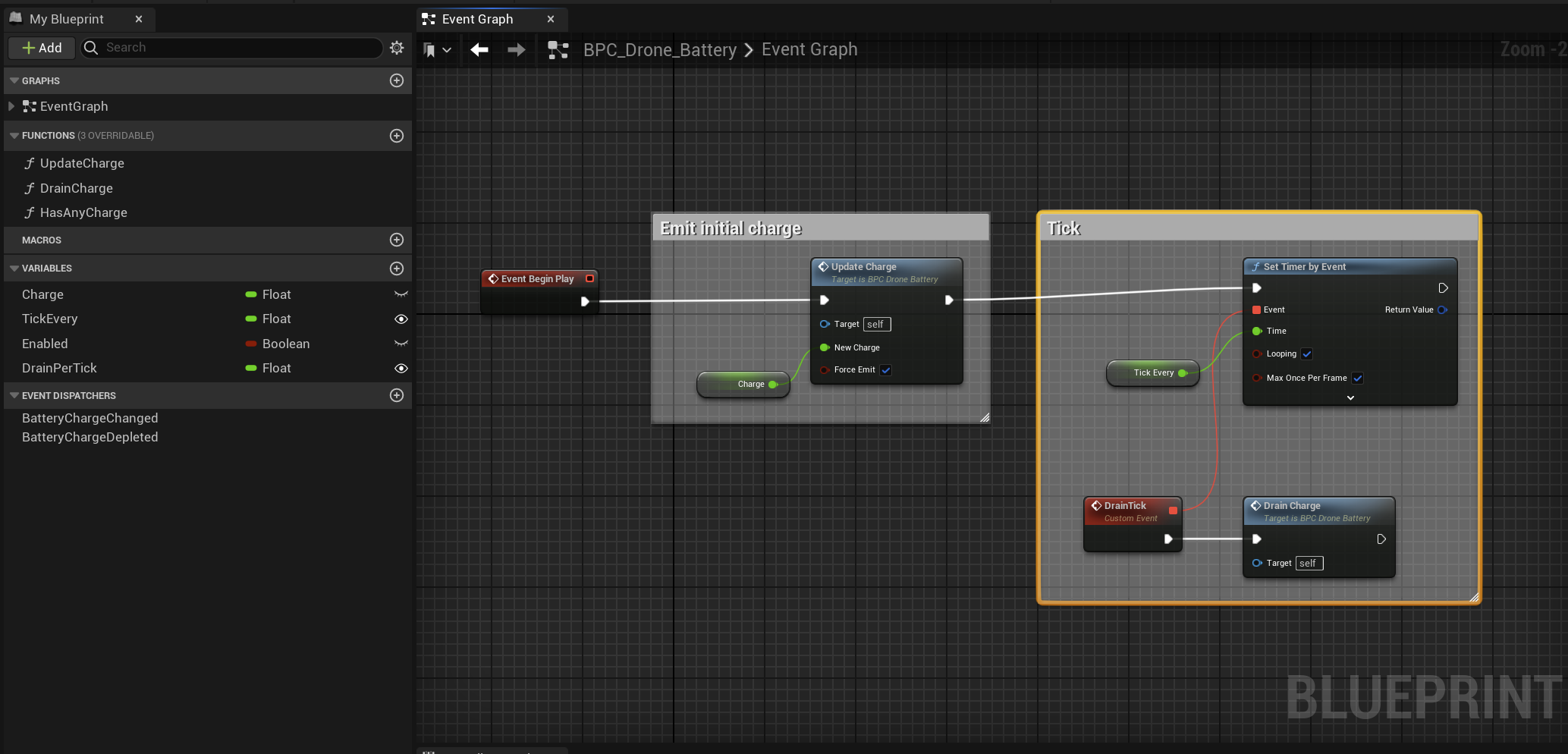Select the TickEvery variable
The width and height of the screenshot is (1568, 754).
tap(49, 319)
